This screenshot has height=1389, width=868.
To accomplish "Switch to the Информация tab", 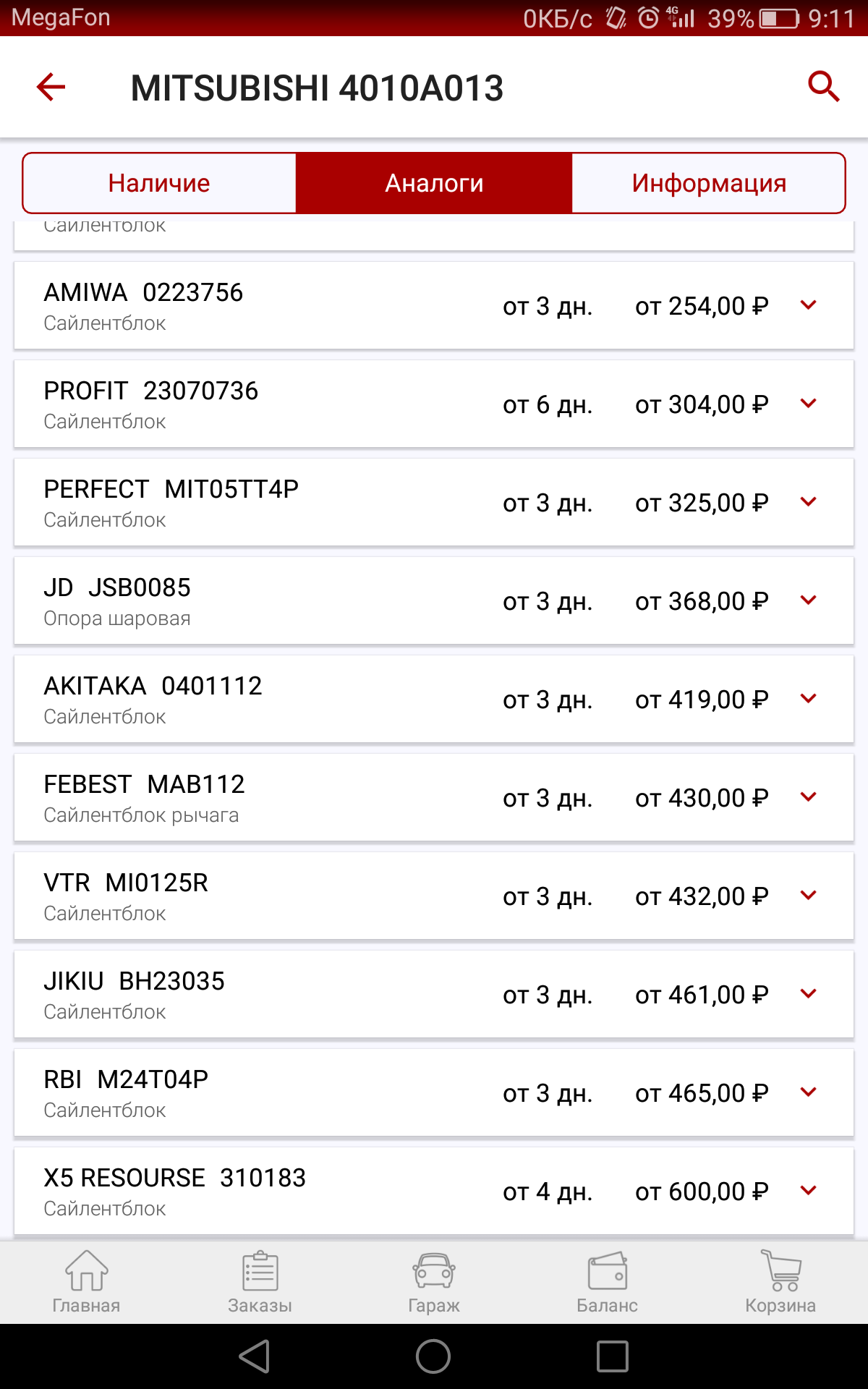I will [708, 183].
